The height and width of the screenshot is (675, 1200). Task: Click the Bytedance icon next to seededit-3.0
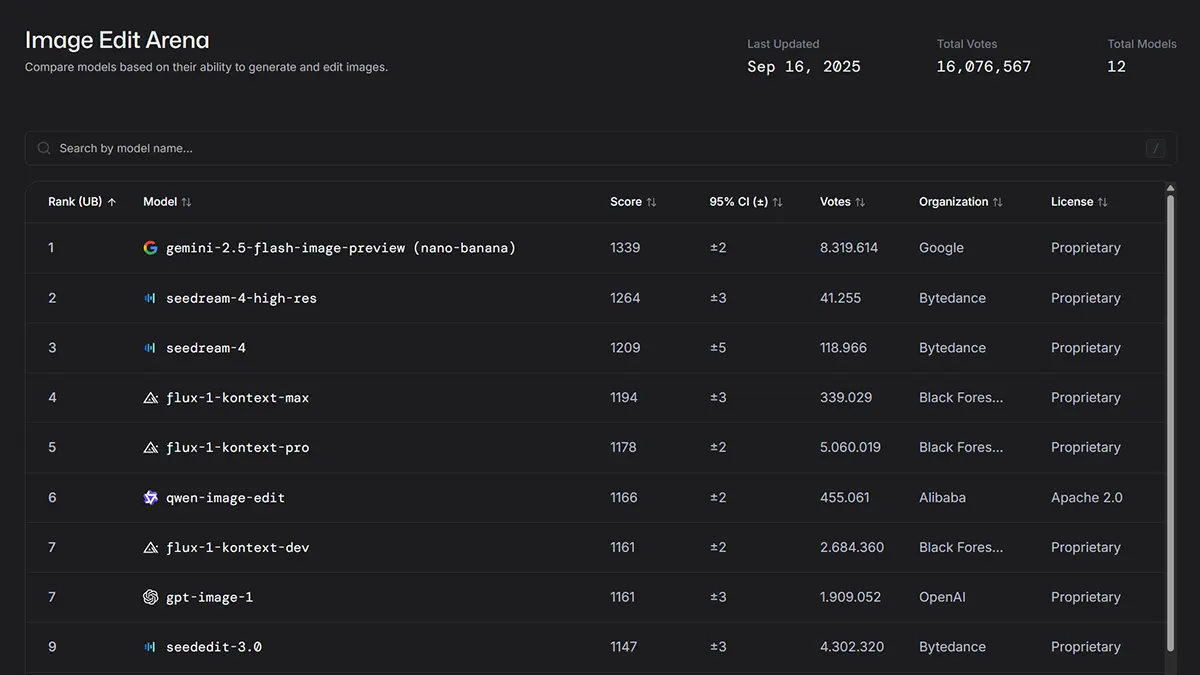click(150, 647)
